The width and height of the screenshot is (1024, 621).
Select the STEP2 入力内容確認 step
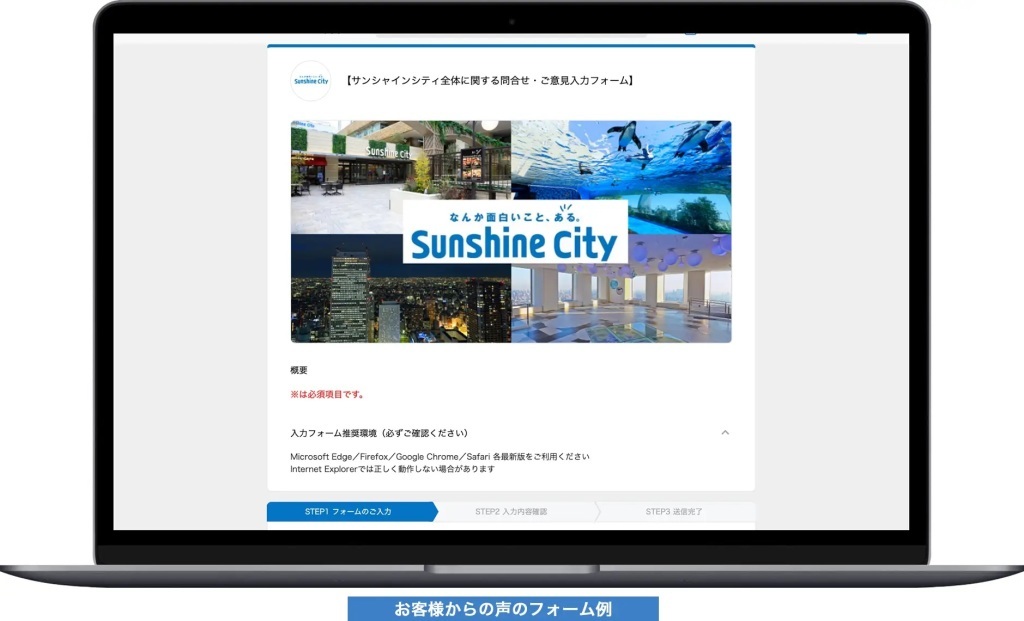tap(511, 511)
